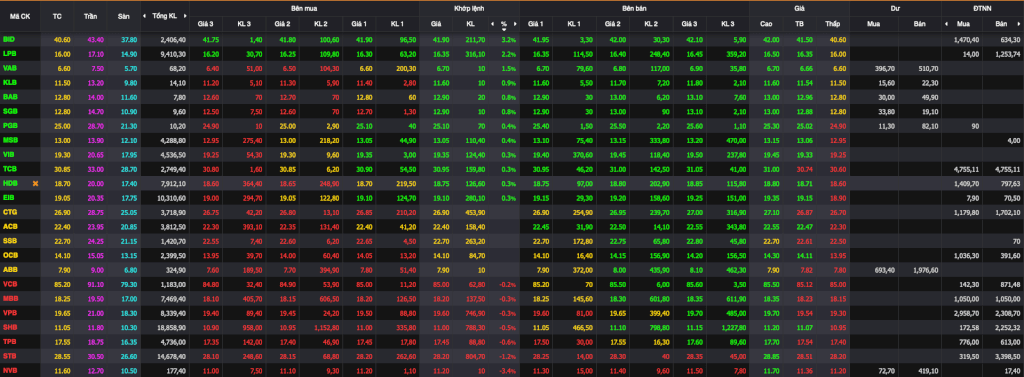Select the OCB ticker symbol
This screenshot has height=377, width=1024.
coord(10,255)
